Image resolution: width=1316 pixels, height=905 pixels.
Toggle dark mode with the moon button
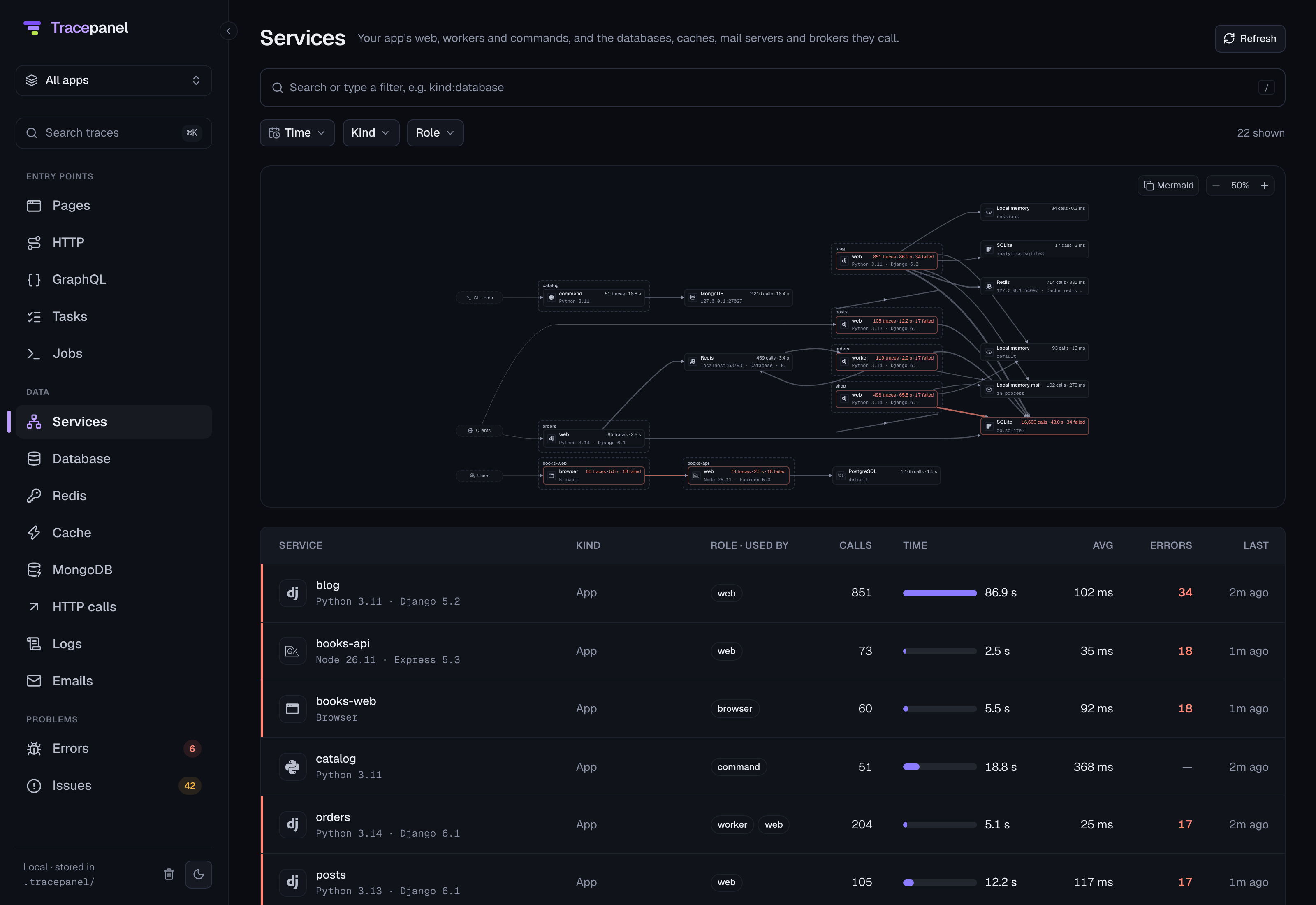click(x=198, y=874)
